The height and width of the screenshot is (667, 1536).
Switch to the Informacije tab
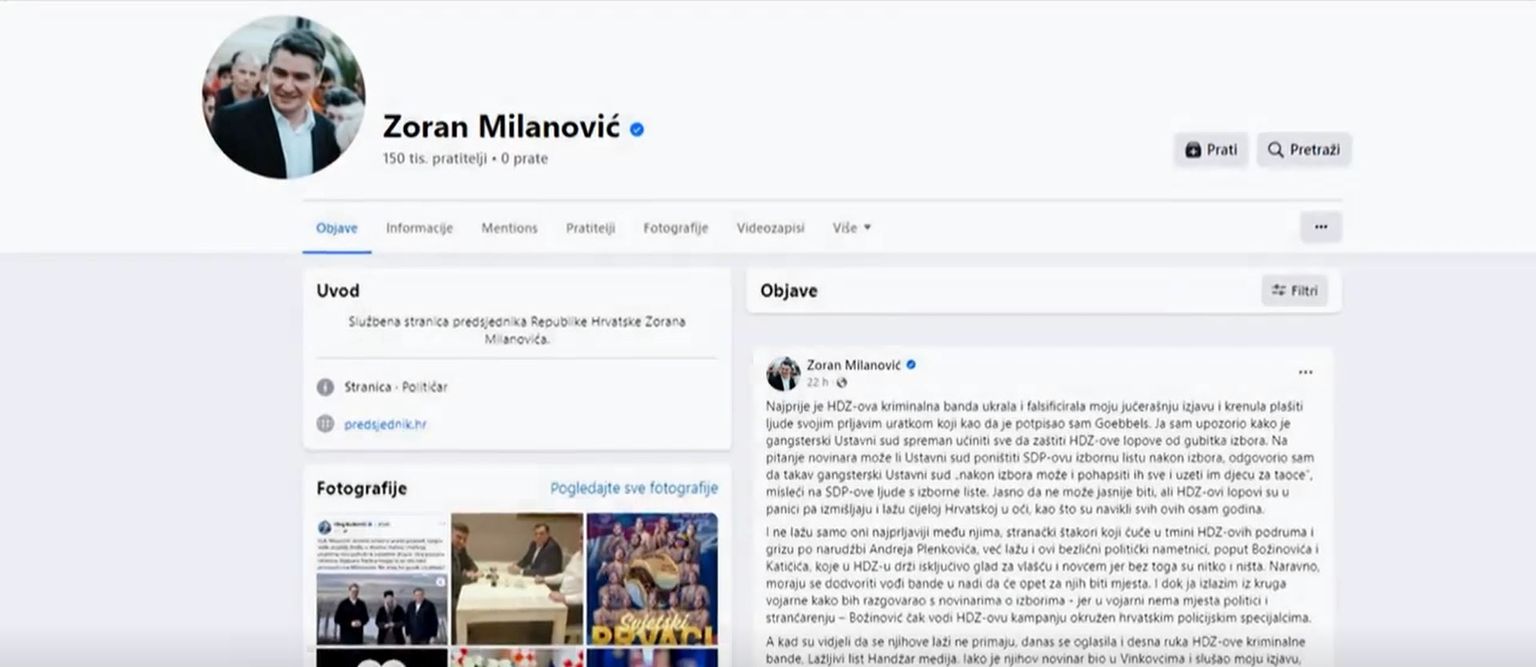click(419, 228)
